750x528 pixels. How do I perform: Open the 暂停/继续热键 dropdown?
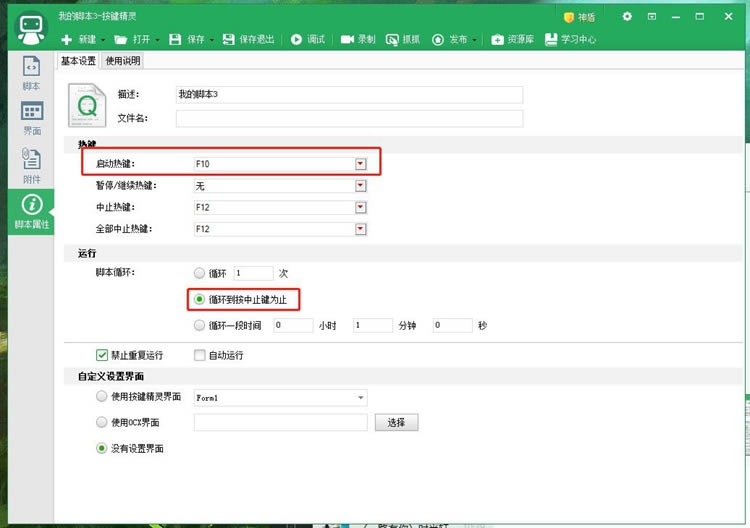click(360, 186)
